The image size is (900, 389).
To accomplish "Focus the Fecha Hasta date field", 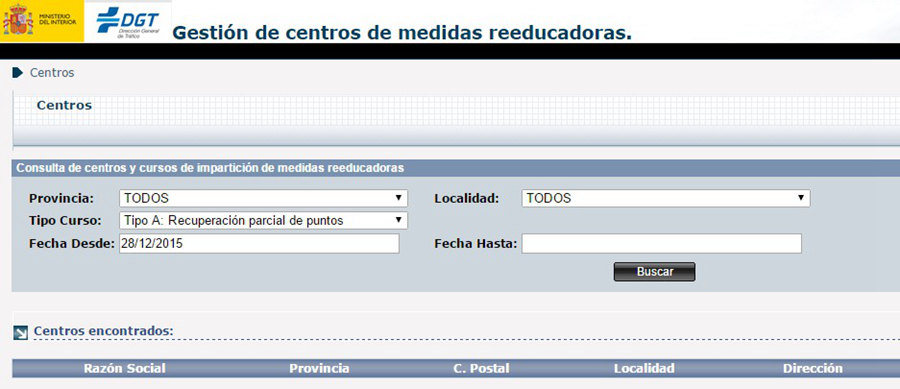I will (x=661, y=243).
